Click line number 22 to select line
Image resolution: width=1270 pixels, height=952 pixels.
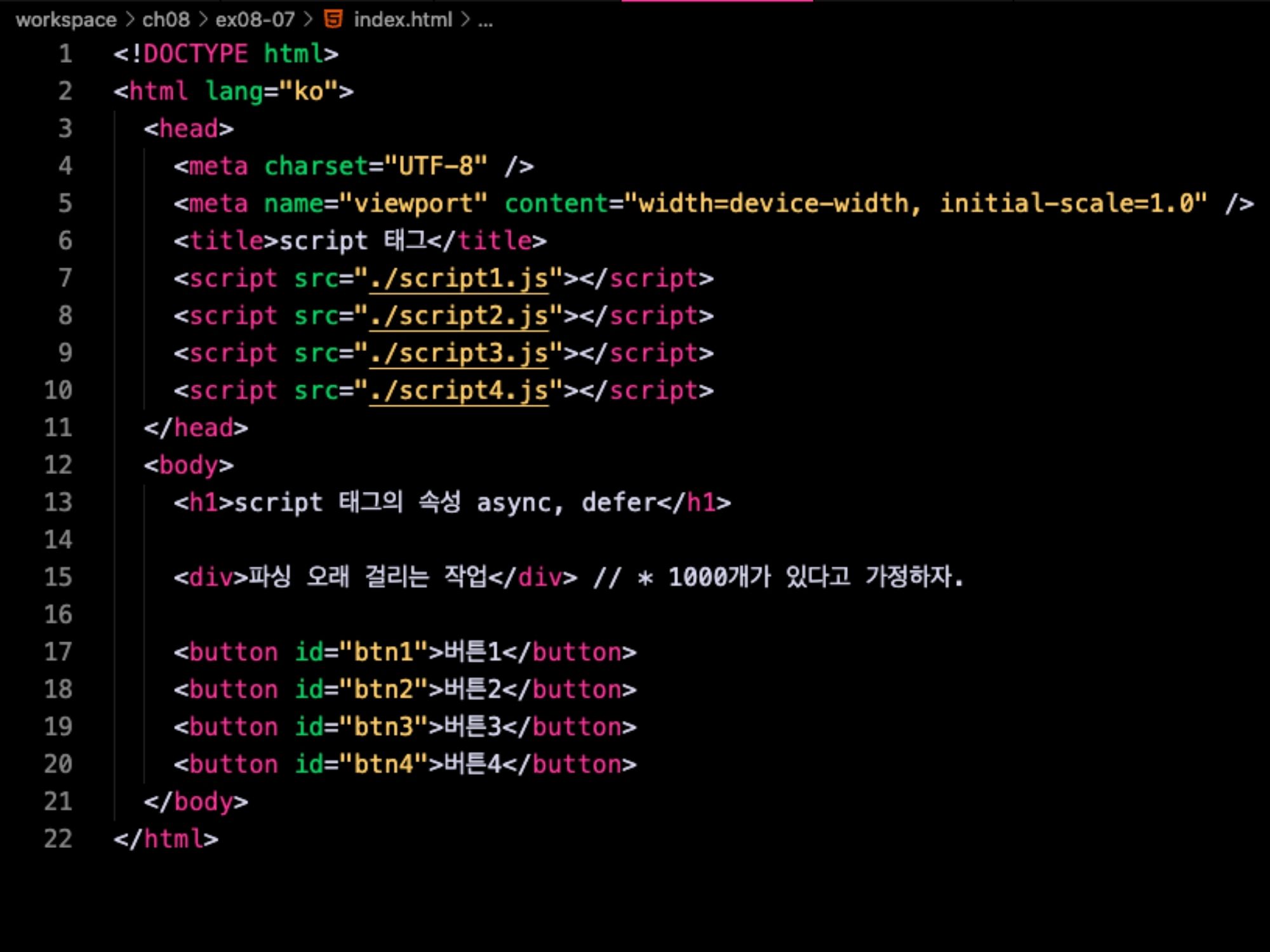coord(58,839)
